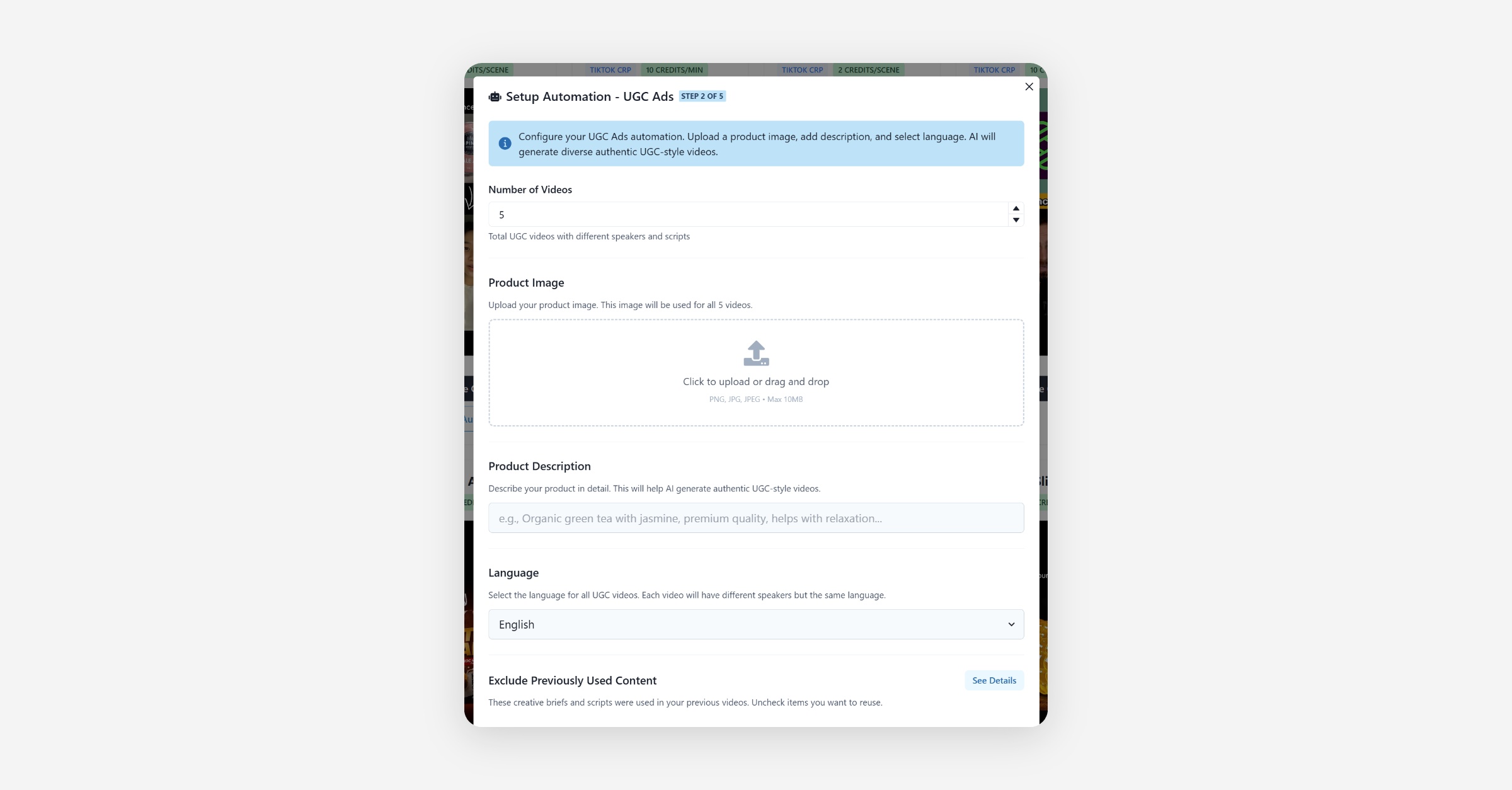Click the PNG, JPG, JPEG Max 10MB hint

point(756,399)
